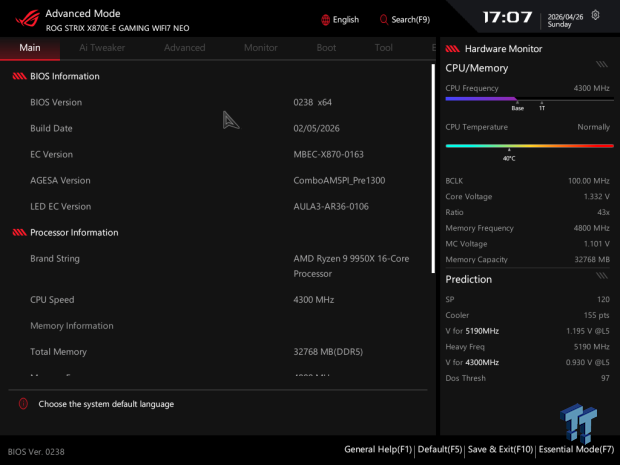Click the English language button
The height and width of the screenshot is (465, 620).
click(x=340, y=20)
